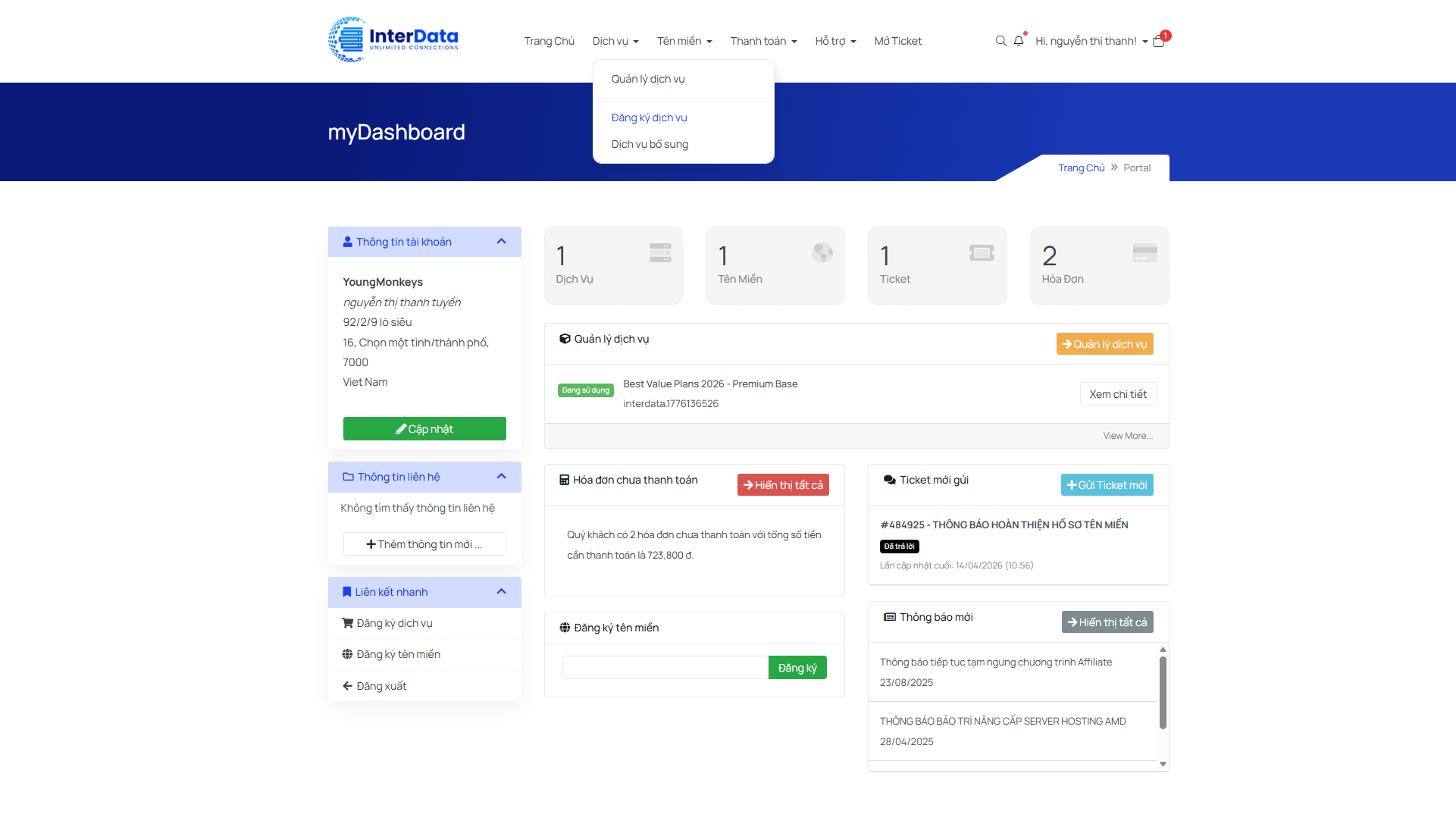The width and height of the screenshot is (1456, 830).
Task: Collapse the Thông tin tài khoản panel
Action: 501,242
